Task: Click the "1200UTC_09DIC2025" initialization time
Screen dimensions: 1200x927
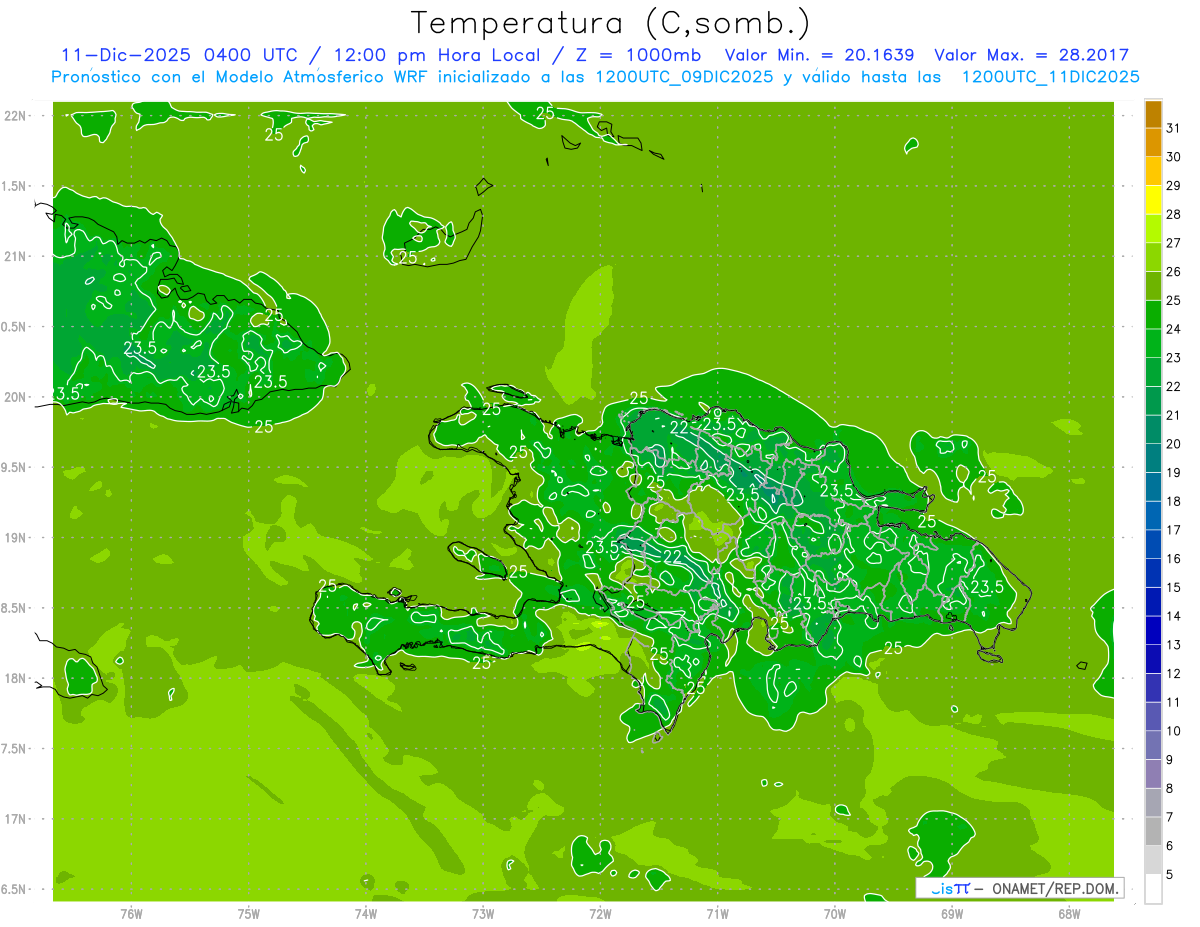Action: (686, 77)
